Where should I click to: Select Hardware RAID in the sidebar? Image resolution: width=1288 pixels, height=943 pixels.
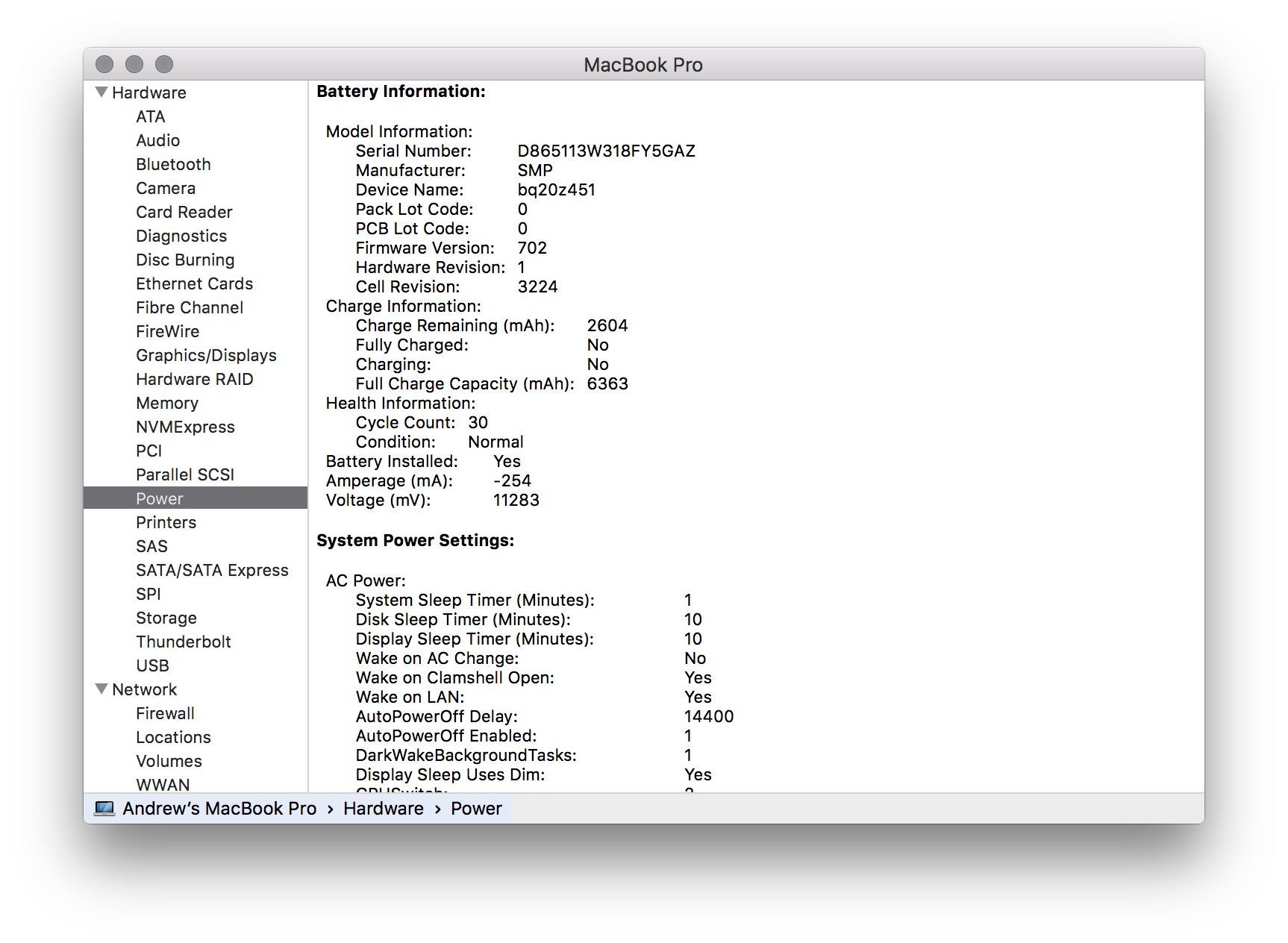click(195, 379)
